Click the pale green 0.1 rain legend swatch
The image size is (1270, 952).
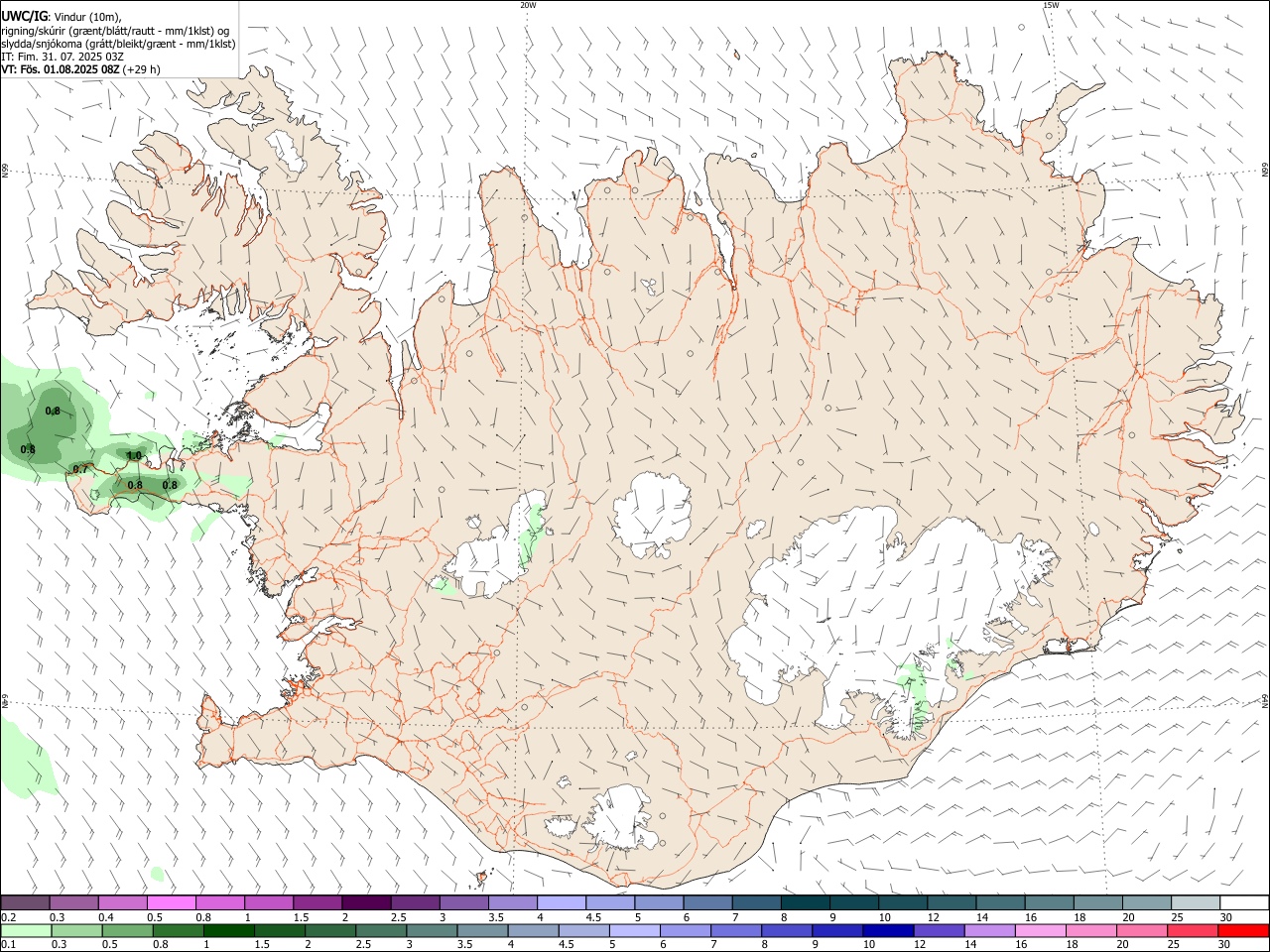tap(26, 930)
